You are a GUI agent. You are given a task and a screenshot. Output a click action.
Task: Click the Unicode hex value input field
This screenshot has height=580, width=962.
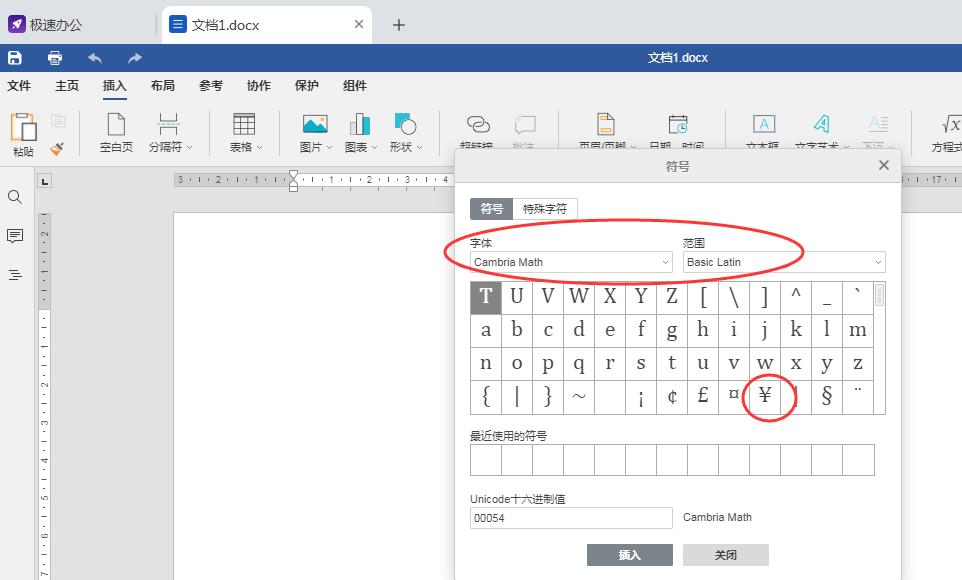click(x=571, y=518)
